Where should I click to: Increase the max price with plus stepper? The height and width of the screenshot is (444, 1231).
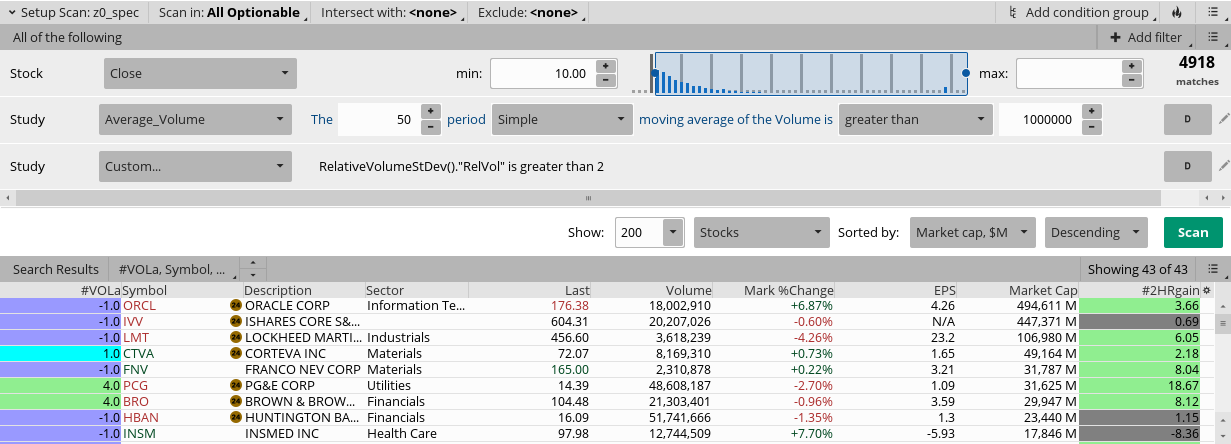click(x=1132, y=66)
